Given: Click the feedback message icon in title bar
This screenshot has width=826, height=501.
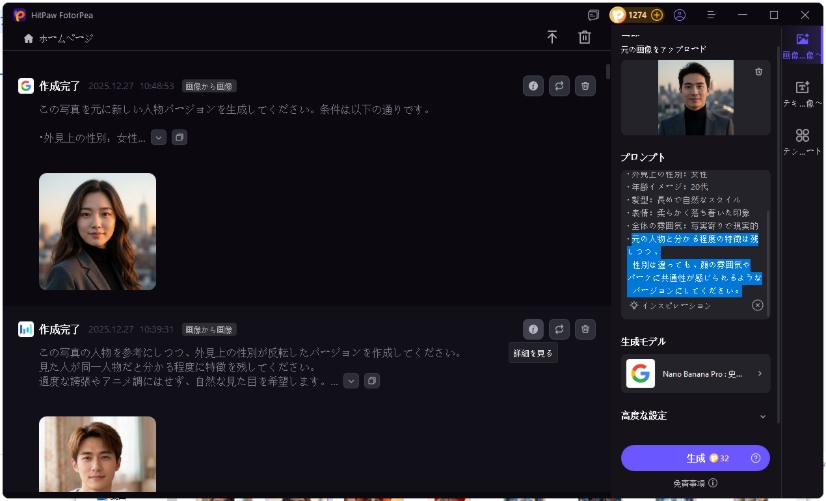Looking at the screenshot, I should 593,15.
